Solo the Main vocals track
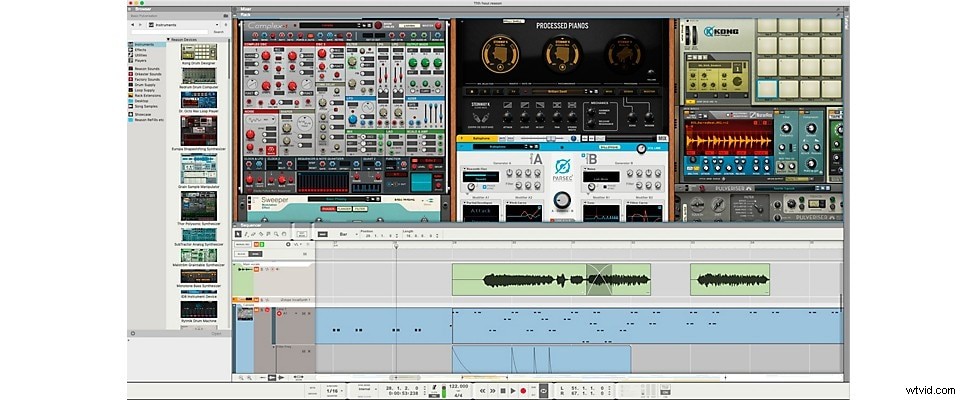The image size is (976, 400). click(262, 269)
